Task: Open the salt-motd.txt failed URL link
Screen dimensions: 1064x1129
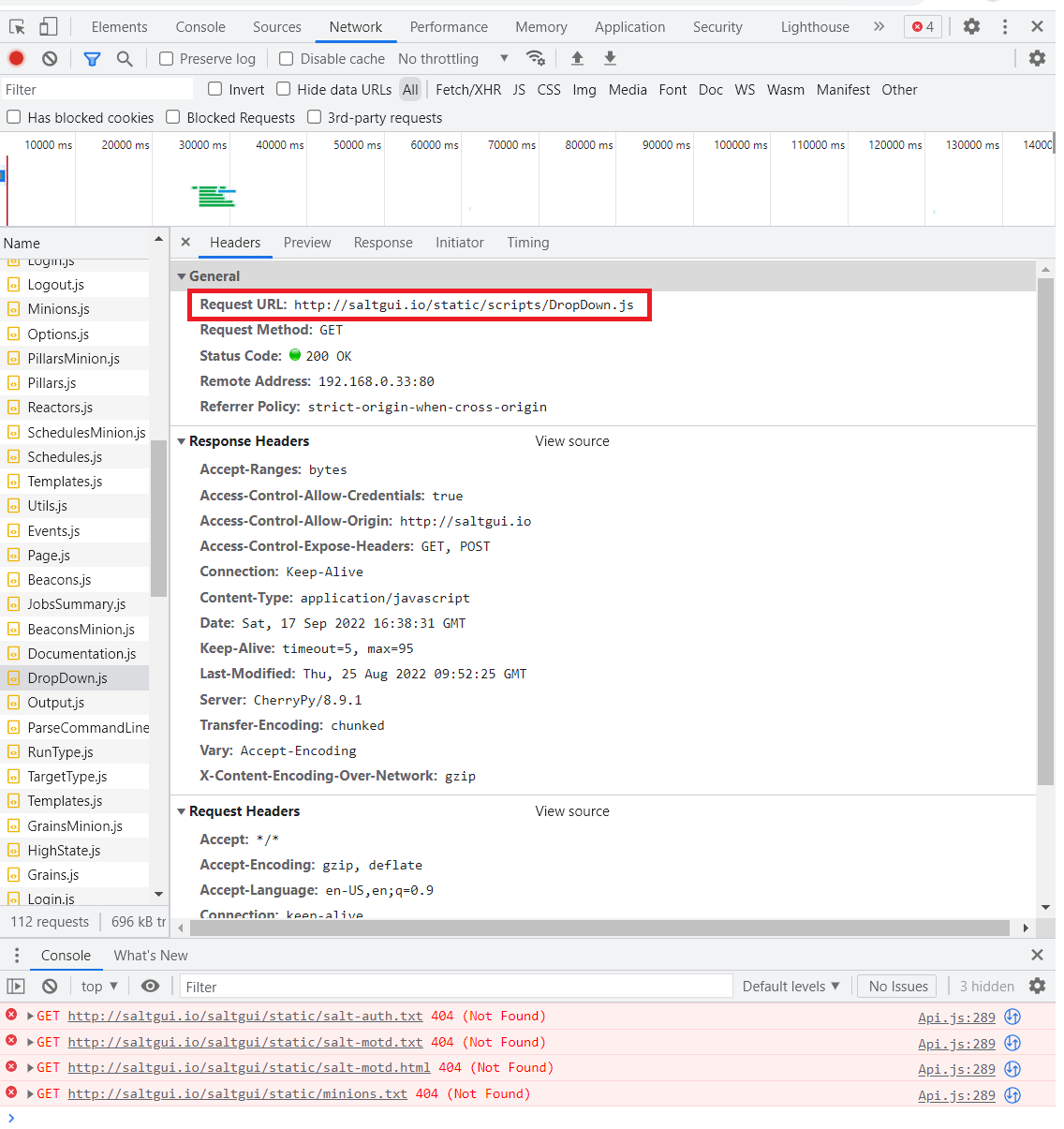Action: click(x=245, y=1043)
